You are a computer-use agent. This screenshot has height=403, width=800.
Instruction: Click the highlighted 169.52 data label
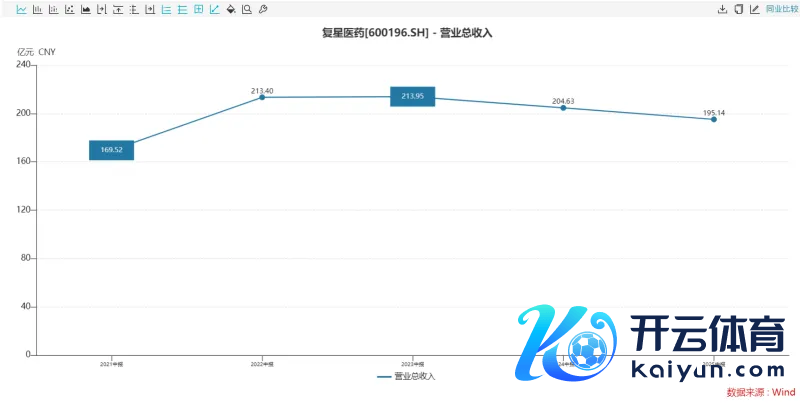pyautogui.click(x=112, y=150)
